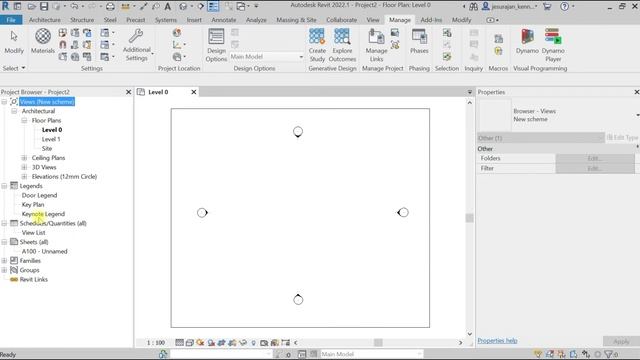Expand the 3D Views node
This screenshot has width=640, height=360.
pyautogui.click(x=24, y=167)
